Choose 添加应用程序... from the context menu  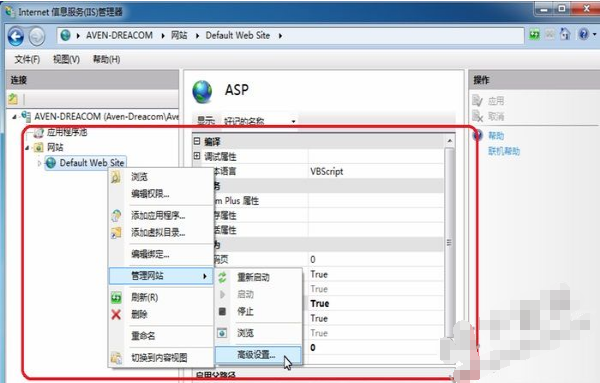(x=158, y=215)
